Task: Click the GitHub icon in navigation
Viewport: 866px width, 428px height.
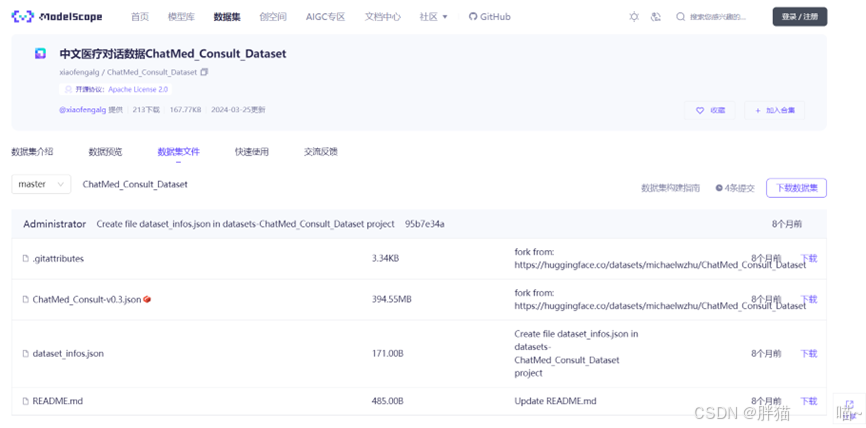Action: point(472,17)
